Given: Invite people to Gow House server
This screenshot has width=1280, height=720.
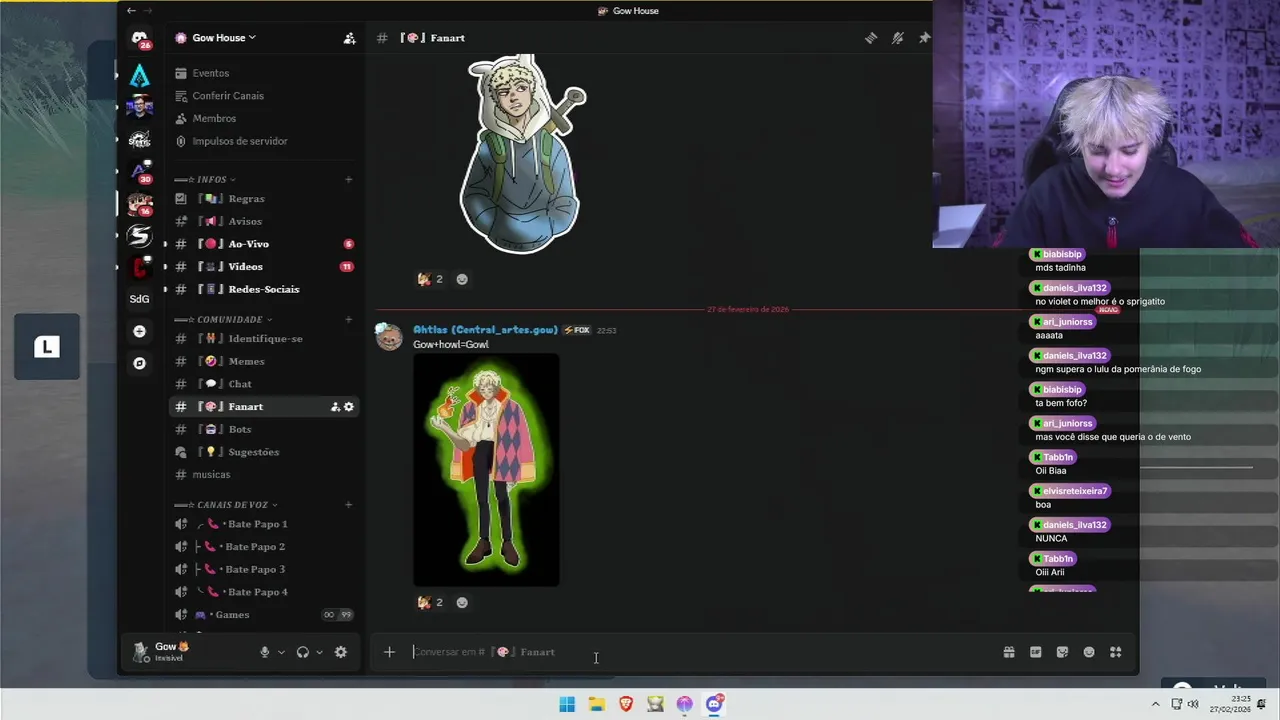Looking at the screenshot, I should (349, 38).
